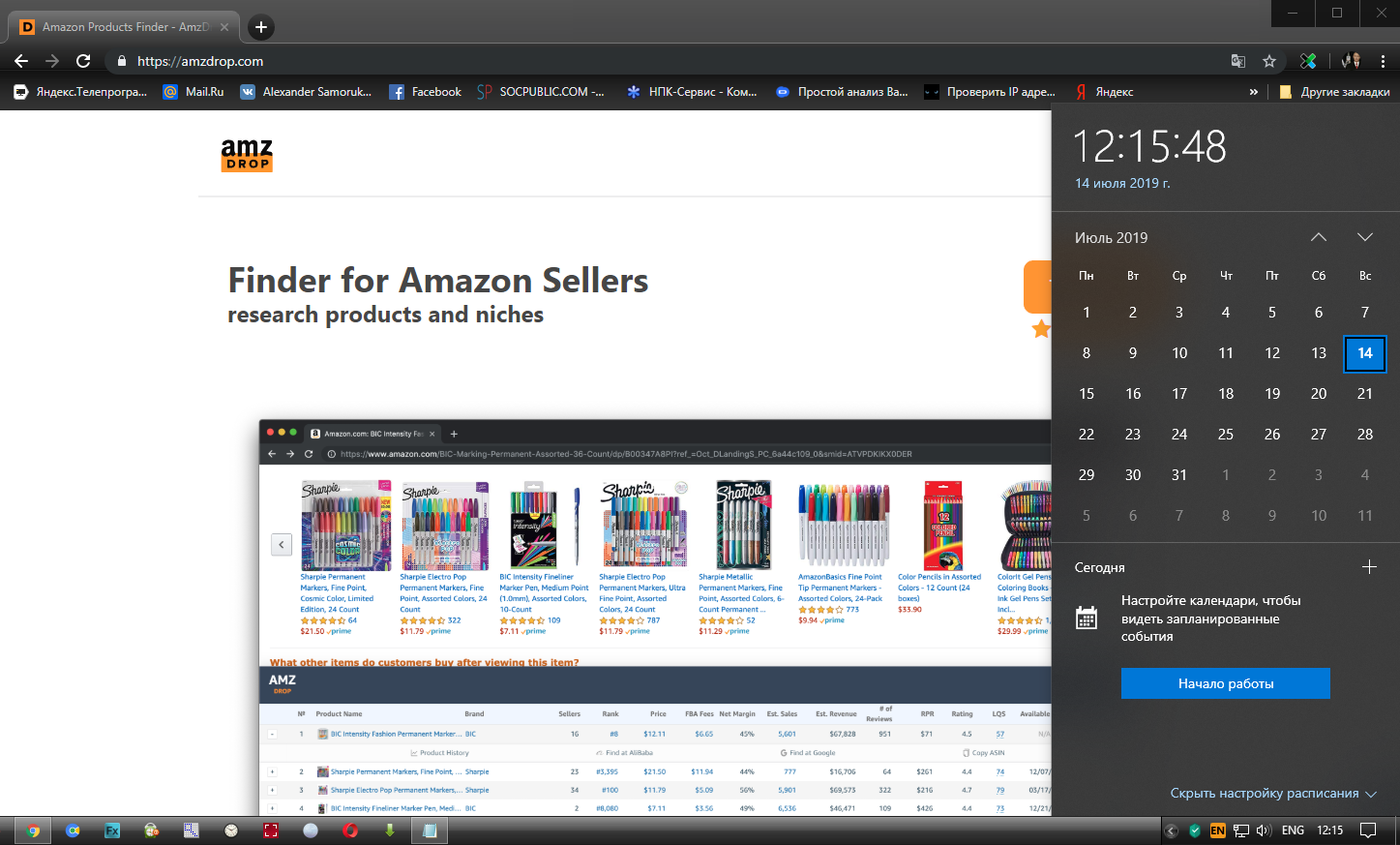The height and width of the screenshot is (845, 1400).
Task: Open the Другие закладки bookmarks folder
Action: [1335, 92]
